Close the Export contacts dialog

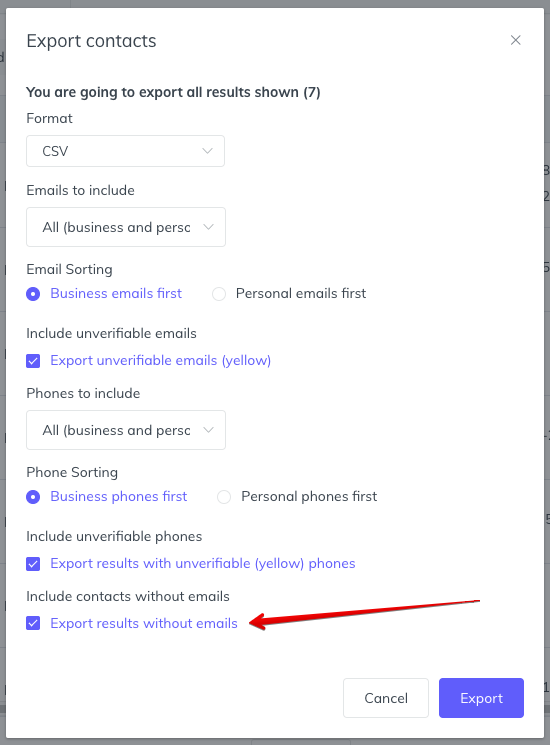515,40
